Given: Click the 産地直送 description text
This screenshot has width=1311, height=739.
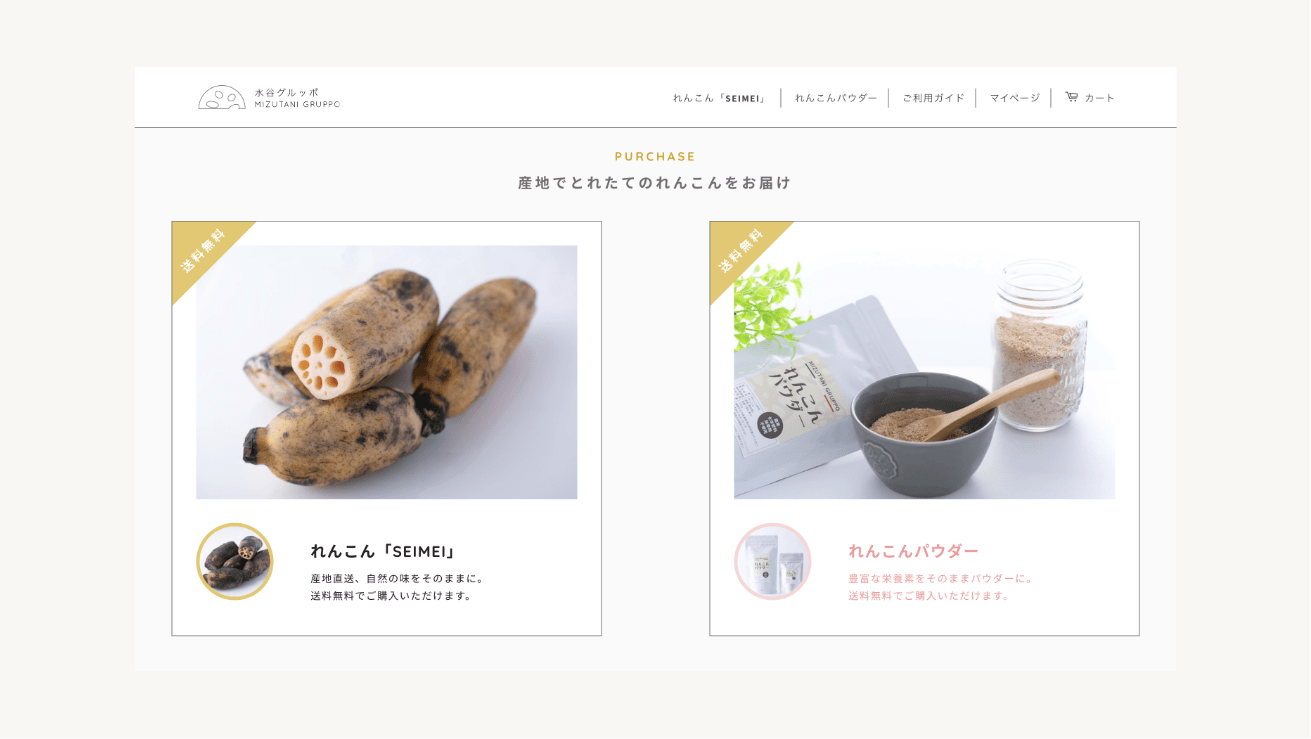Looking at the screenshot, I should coord(398,587).
